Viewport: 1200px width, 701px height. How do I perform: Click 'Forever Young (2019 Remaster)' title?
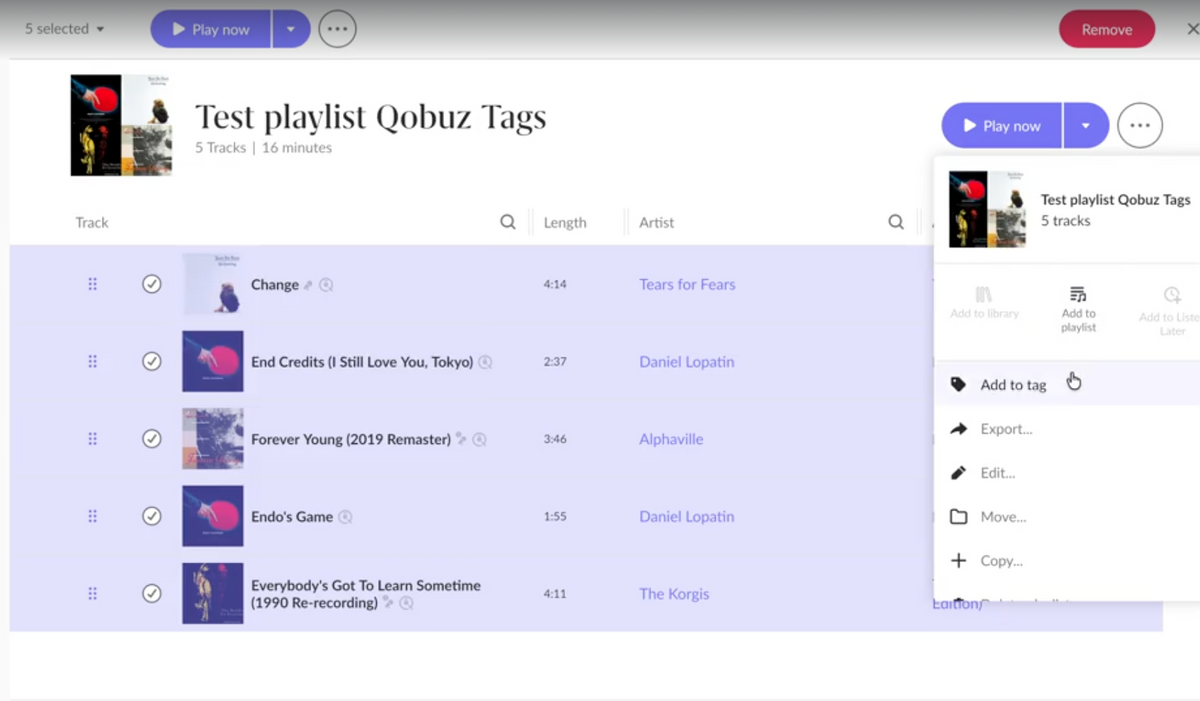click(x=351, y=438)
